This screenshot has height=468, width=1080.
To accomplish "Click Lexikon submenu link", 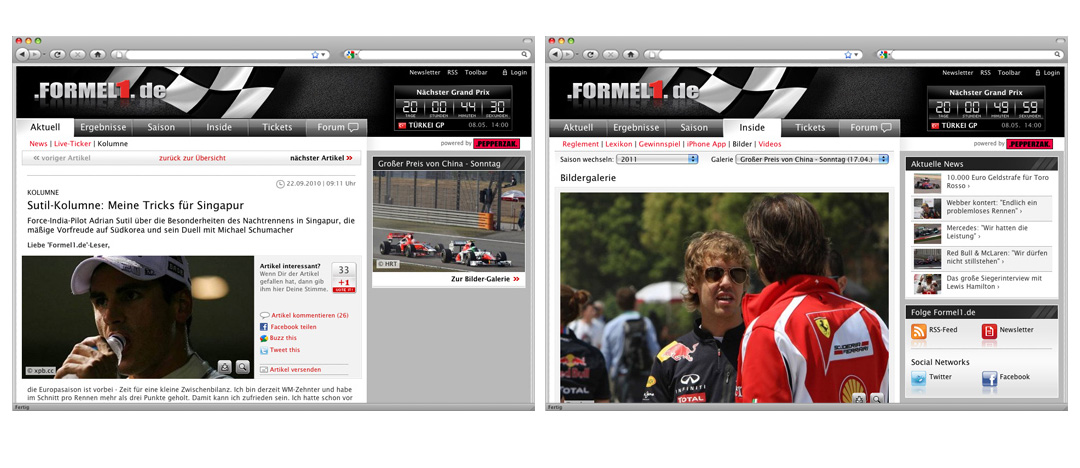I will pos(619,144).
